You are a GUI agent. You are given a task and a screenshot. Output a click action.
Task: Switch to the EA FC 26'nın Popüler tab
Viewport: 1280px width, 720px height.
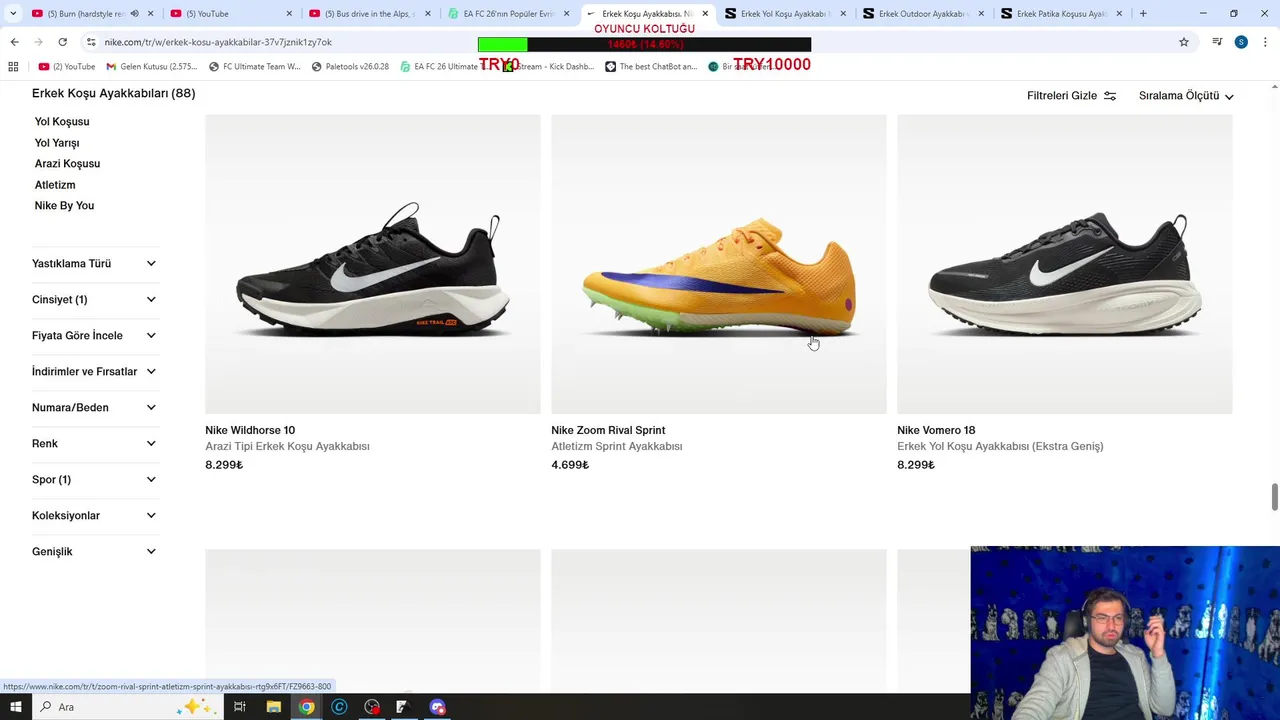pyautogui.click(x=508, y=14)
